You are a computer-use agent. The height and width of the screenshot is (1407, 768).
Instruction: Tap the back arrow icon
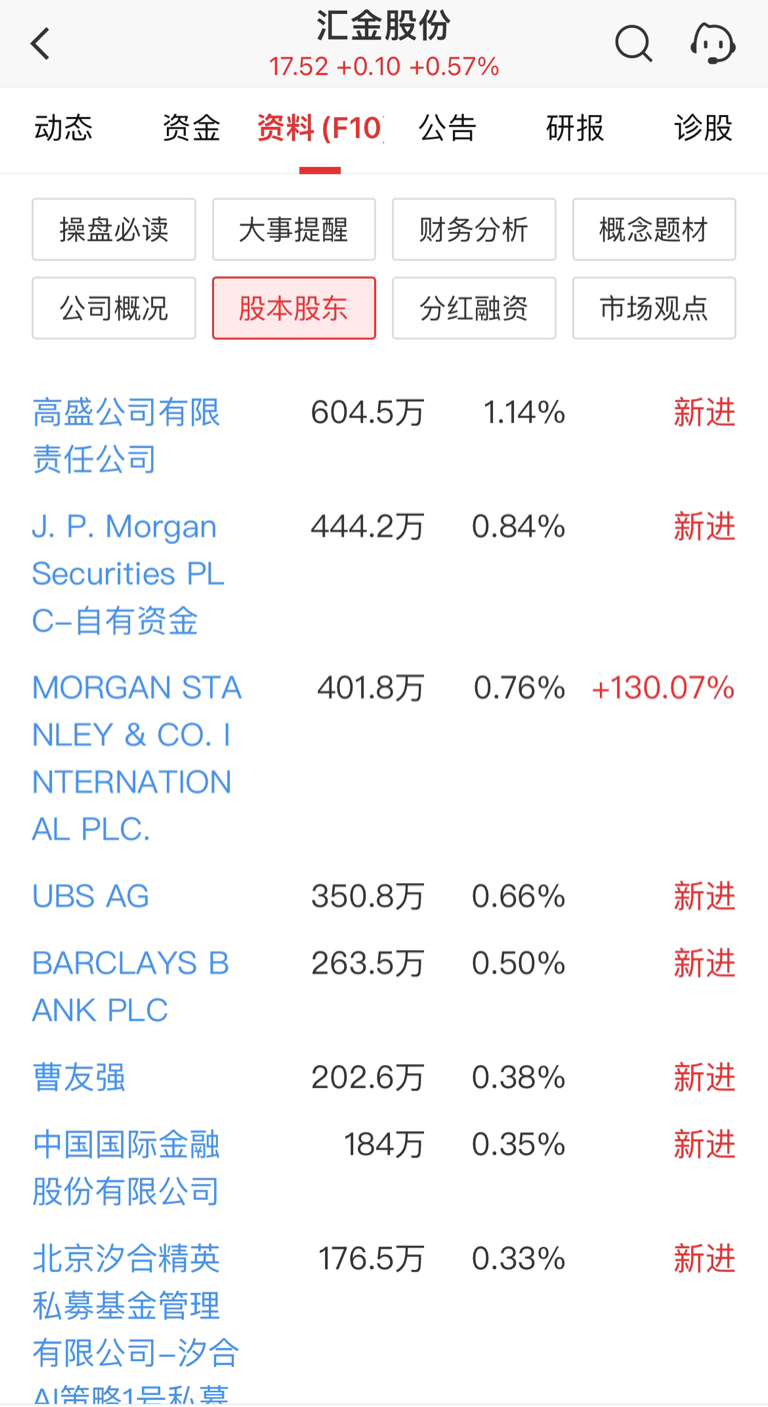pyautogui.click(x=40, y=44)
